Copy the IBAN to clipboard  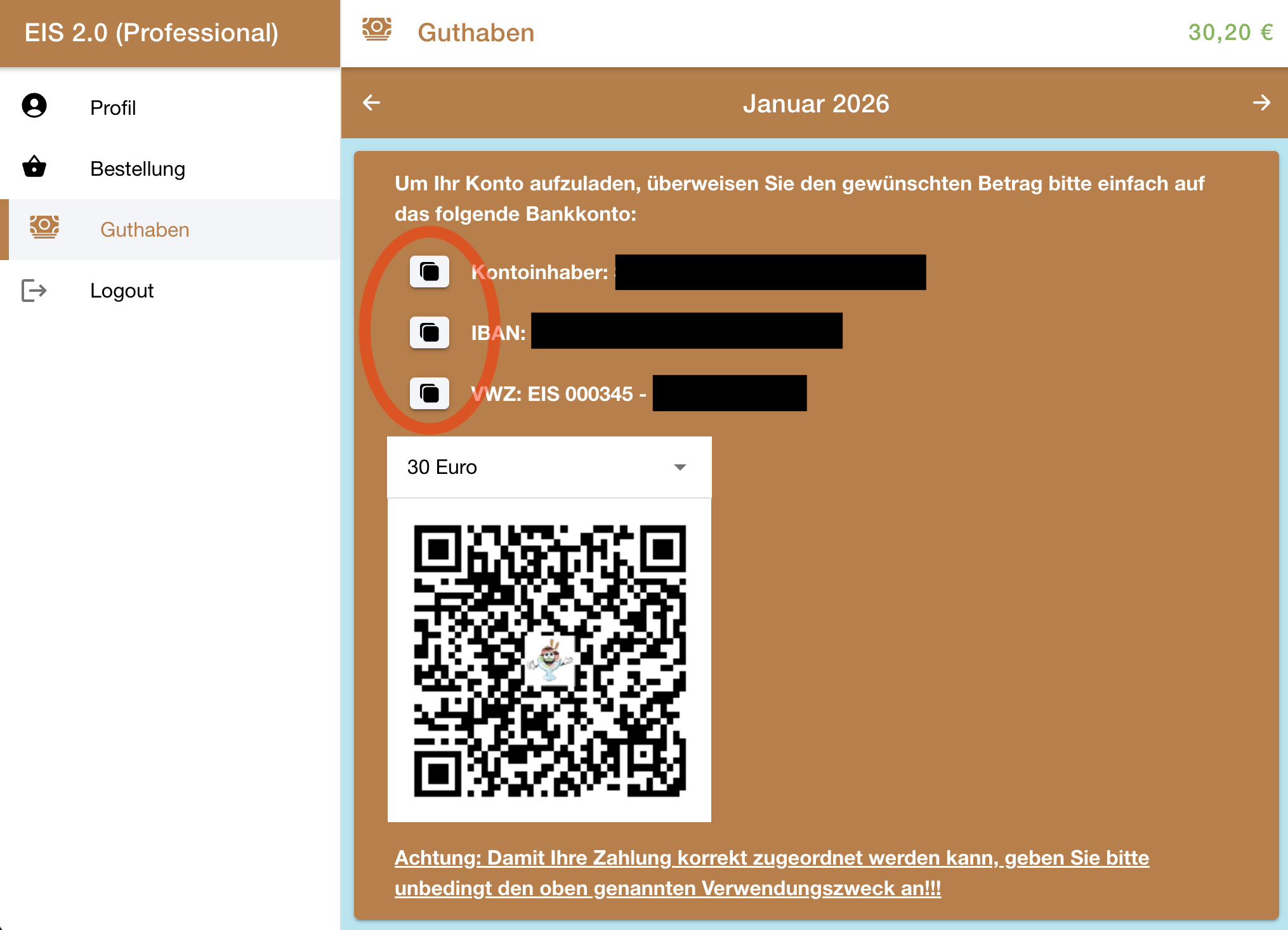pyautogui.click(x=430, y=332)
